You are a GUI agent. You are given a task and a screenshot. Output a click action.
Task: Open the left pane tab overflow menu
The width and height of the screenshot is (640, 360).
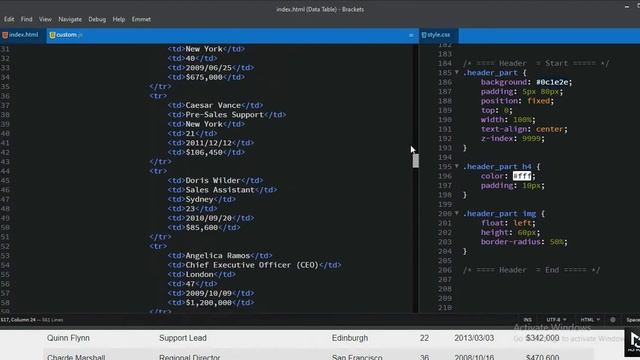[x=411, y=36]
